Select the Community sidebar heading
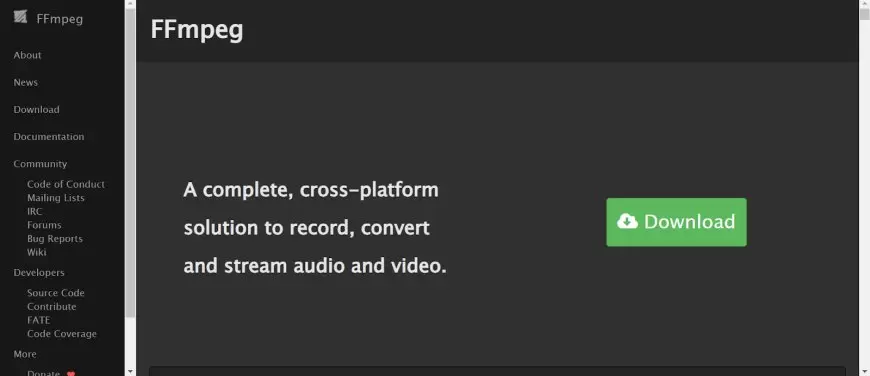 [41, 164]
